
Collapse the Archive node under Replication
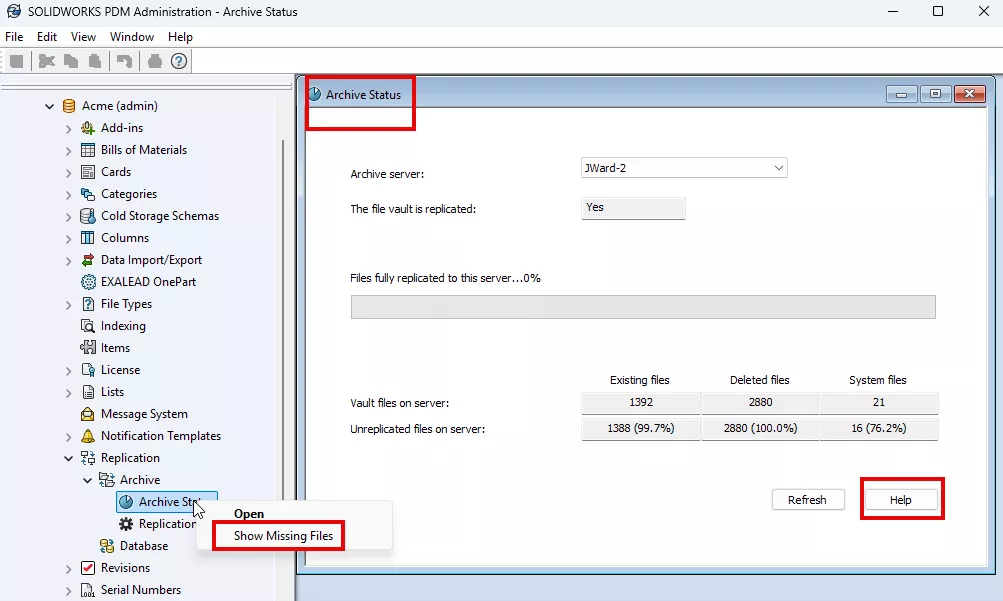88,480
